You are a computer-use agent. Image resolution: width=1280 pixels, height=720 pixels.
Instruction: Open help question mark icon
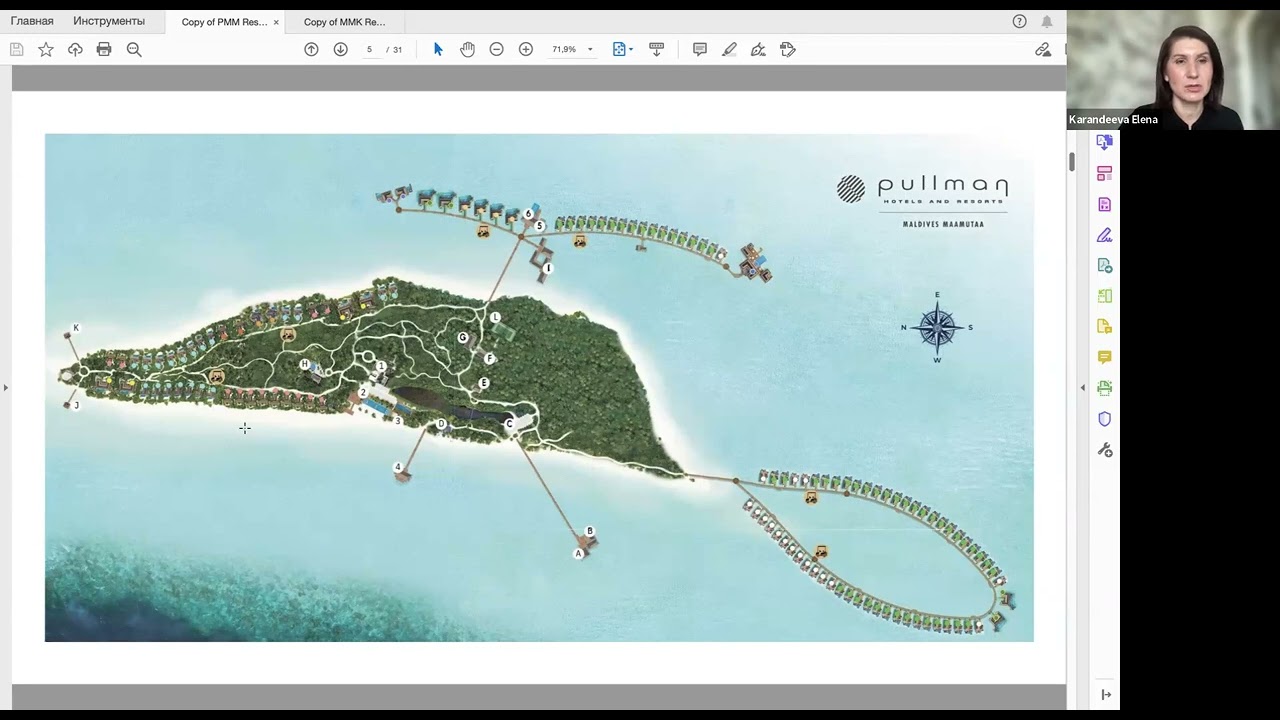1019,21
